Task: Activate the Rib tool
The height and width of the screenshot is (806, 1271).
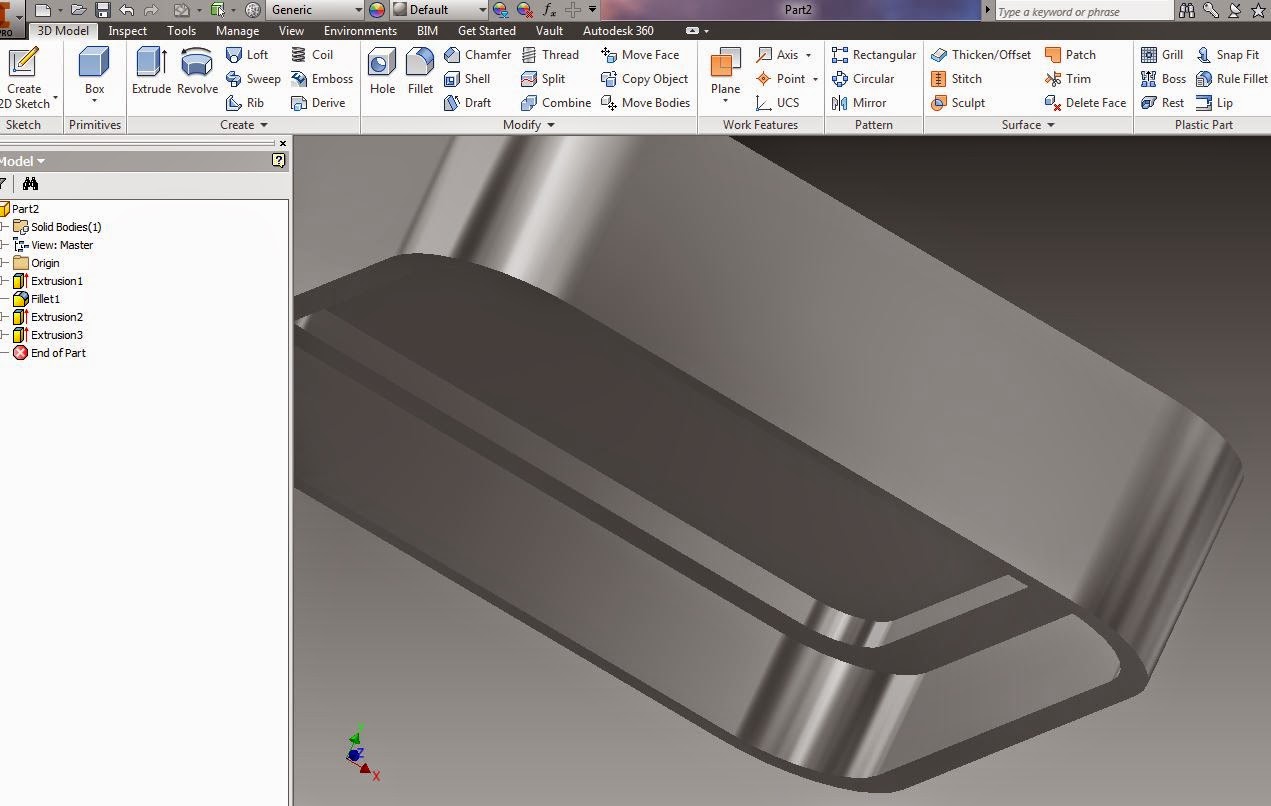Action: [x=245, y=103]
